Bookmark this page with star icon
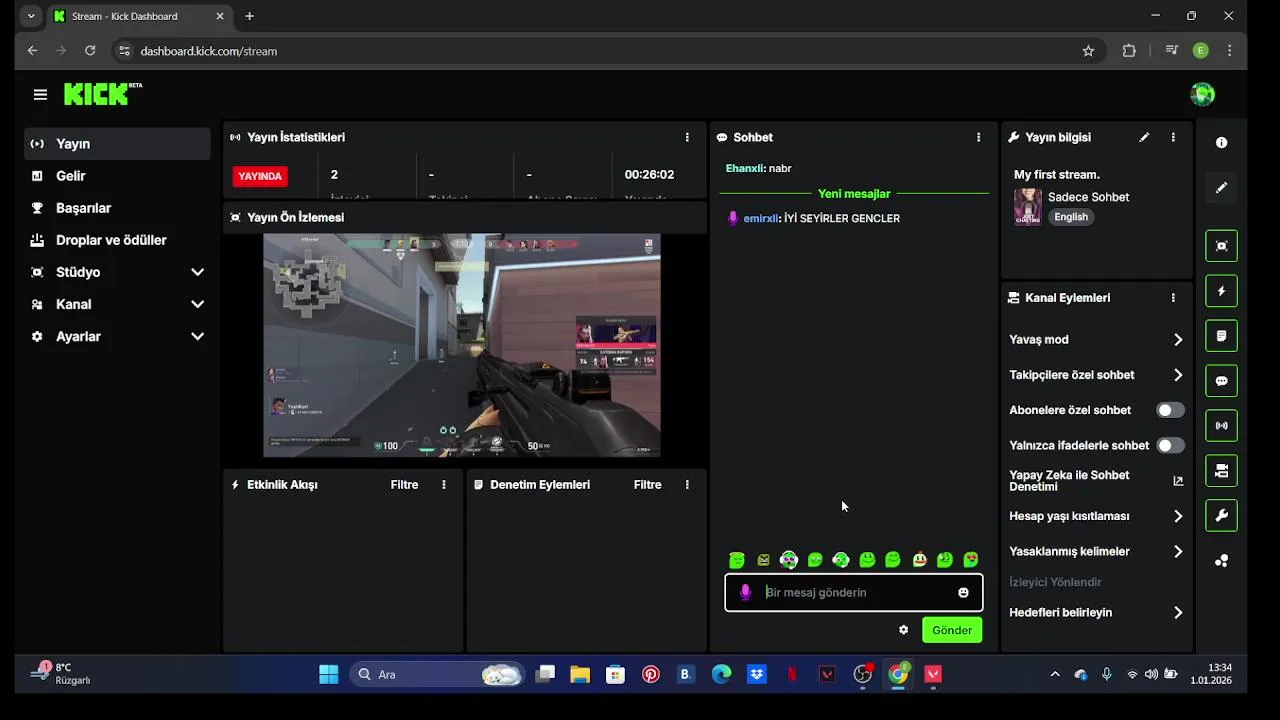This screenshot has width=1280, height=720. 1088,51
